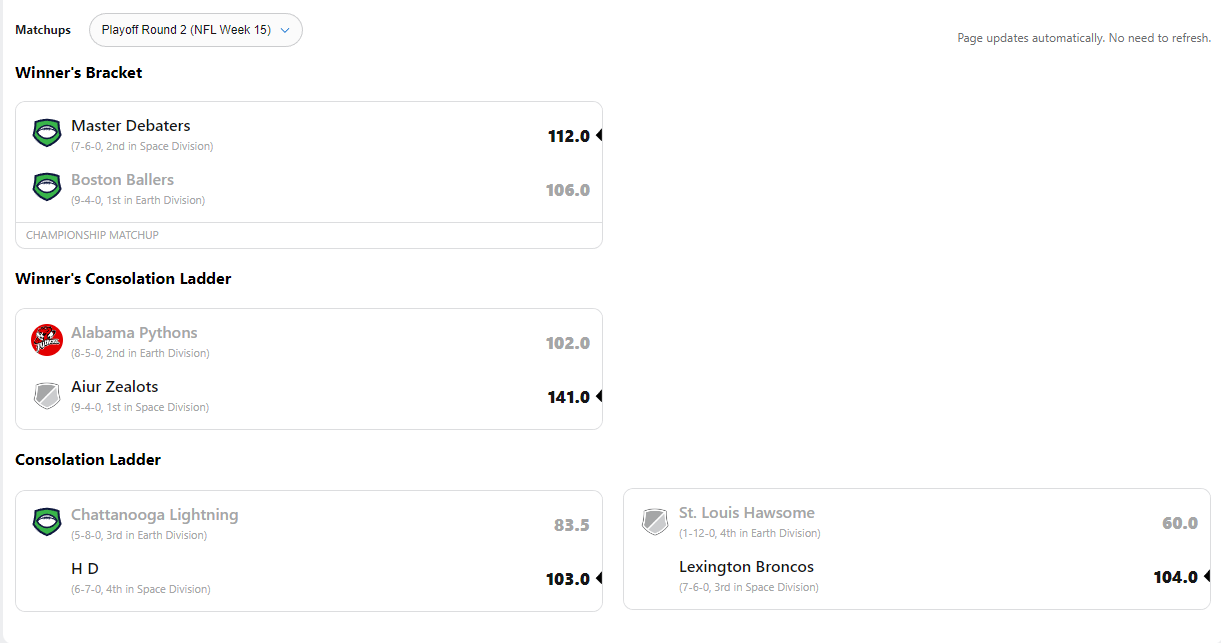Open H D team link
Screen dimensions: 1221x643
tap(85, 569)
